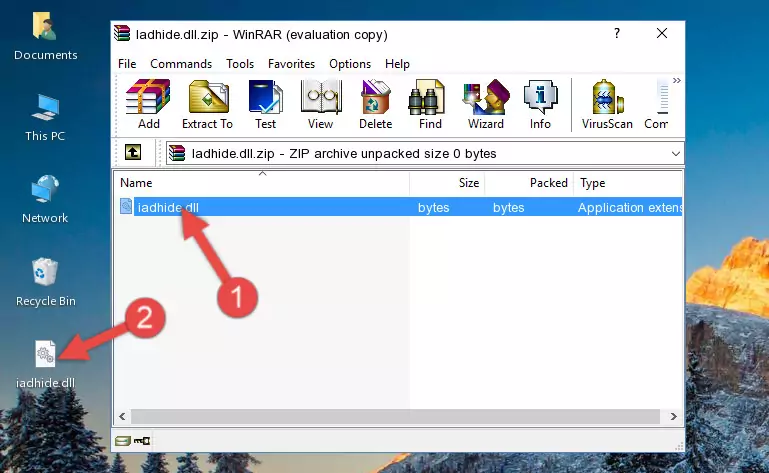The width and height of the screenshot is (769, 473).
Task: Close the WinRAR window
Action: tap(662, 33)
